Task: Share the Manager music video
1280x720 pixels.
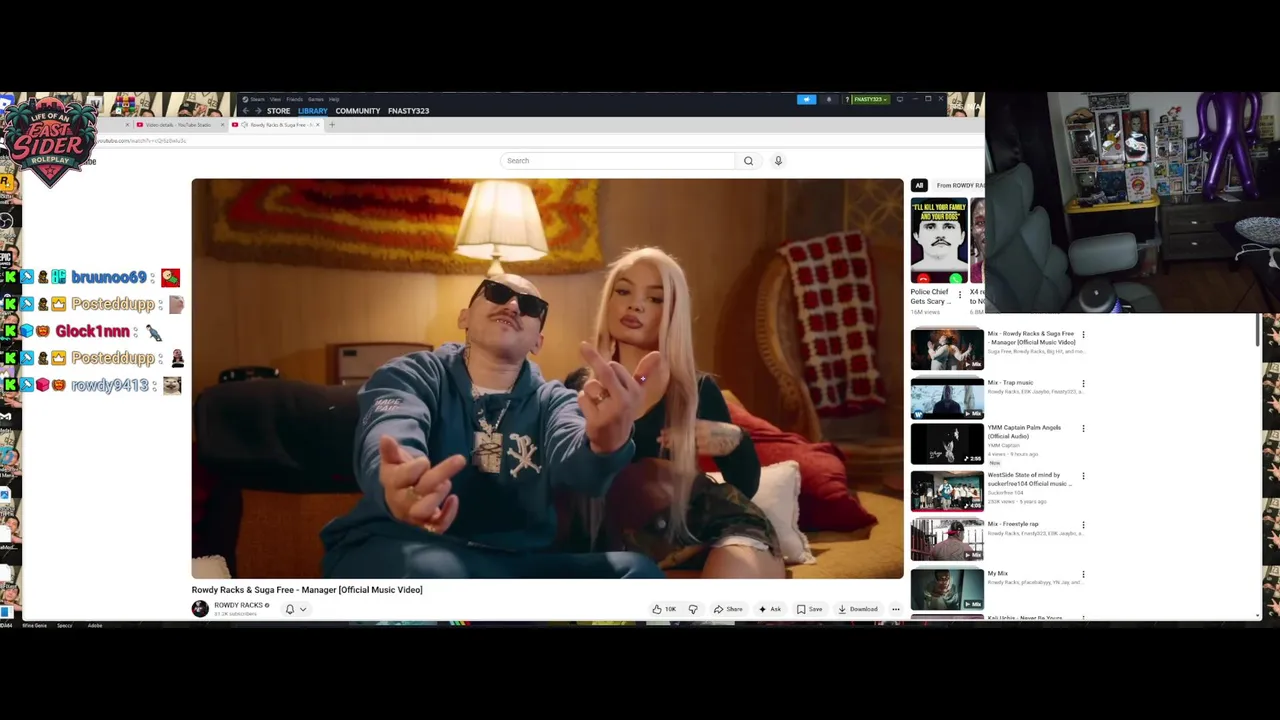Action: click(728, 609)
